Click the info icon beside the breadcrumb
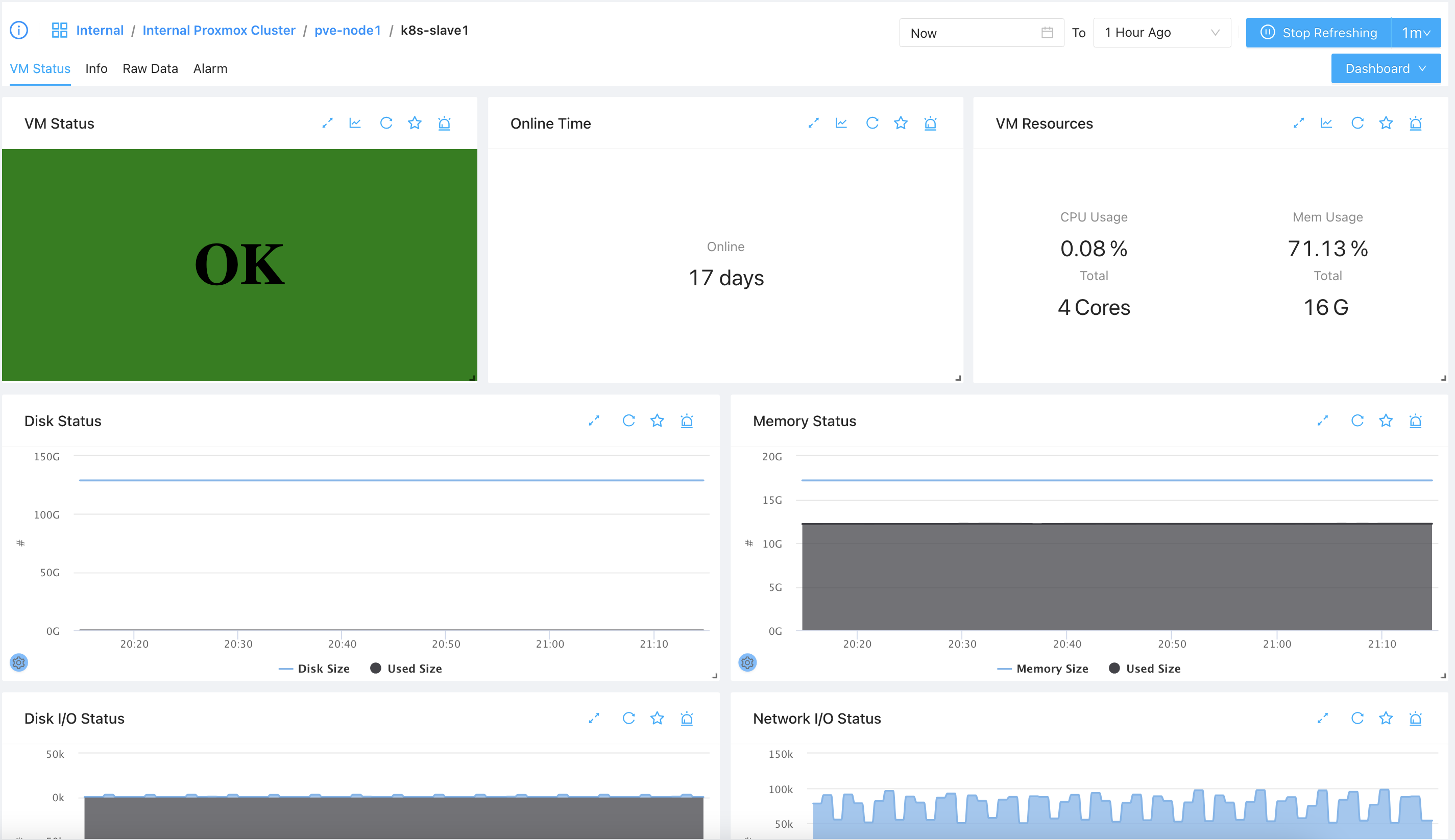 [x=18, y=30]
